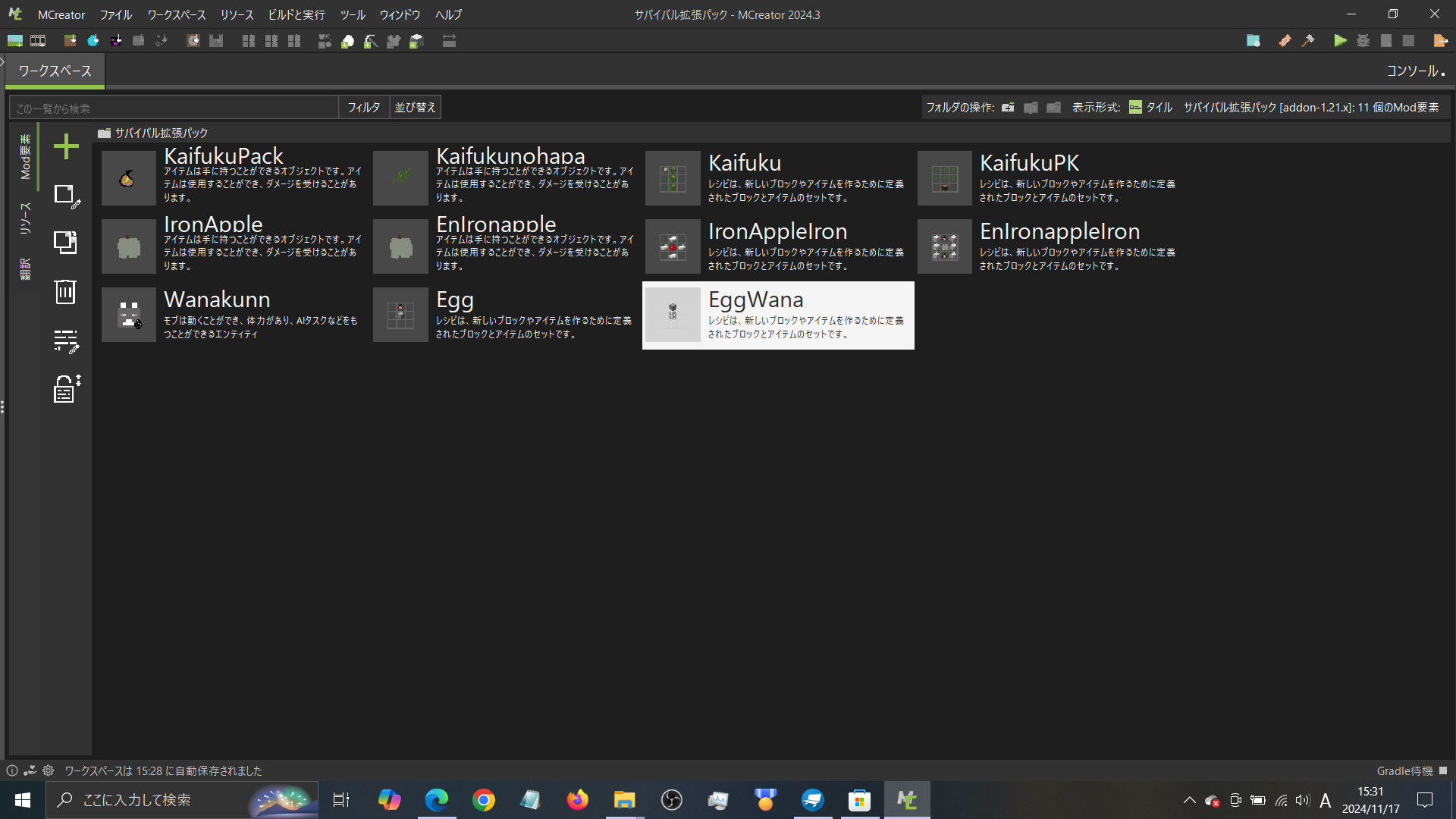
Task: Click the pickaxe tool with green plus
Action: (371, 41)
